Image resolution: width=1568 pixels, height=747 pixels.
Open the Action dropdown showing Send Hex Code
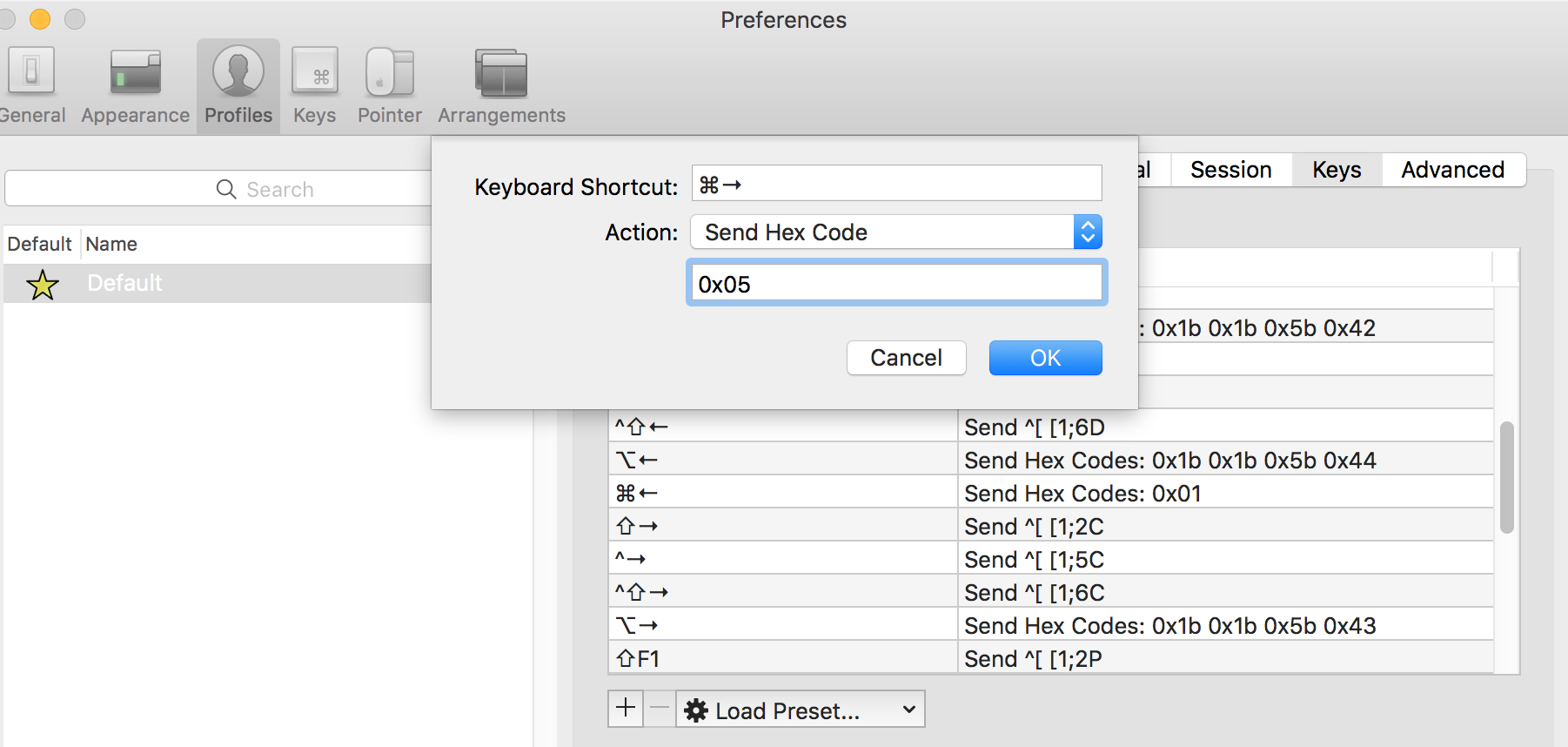[896, 232]
